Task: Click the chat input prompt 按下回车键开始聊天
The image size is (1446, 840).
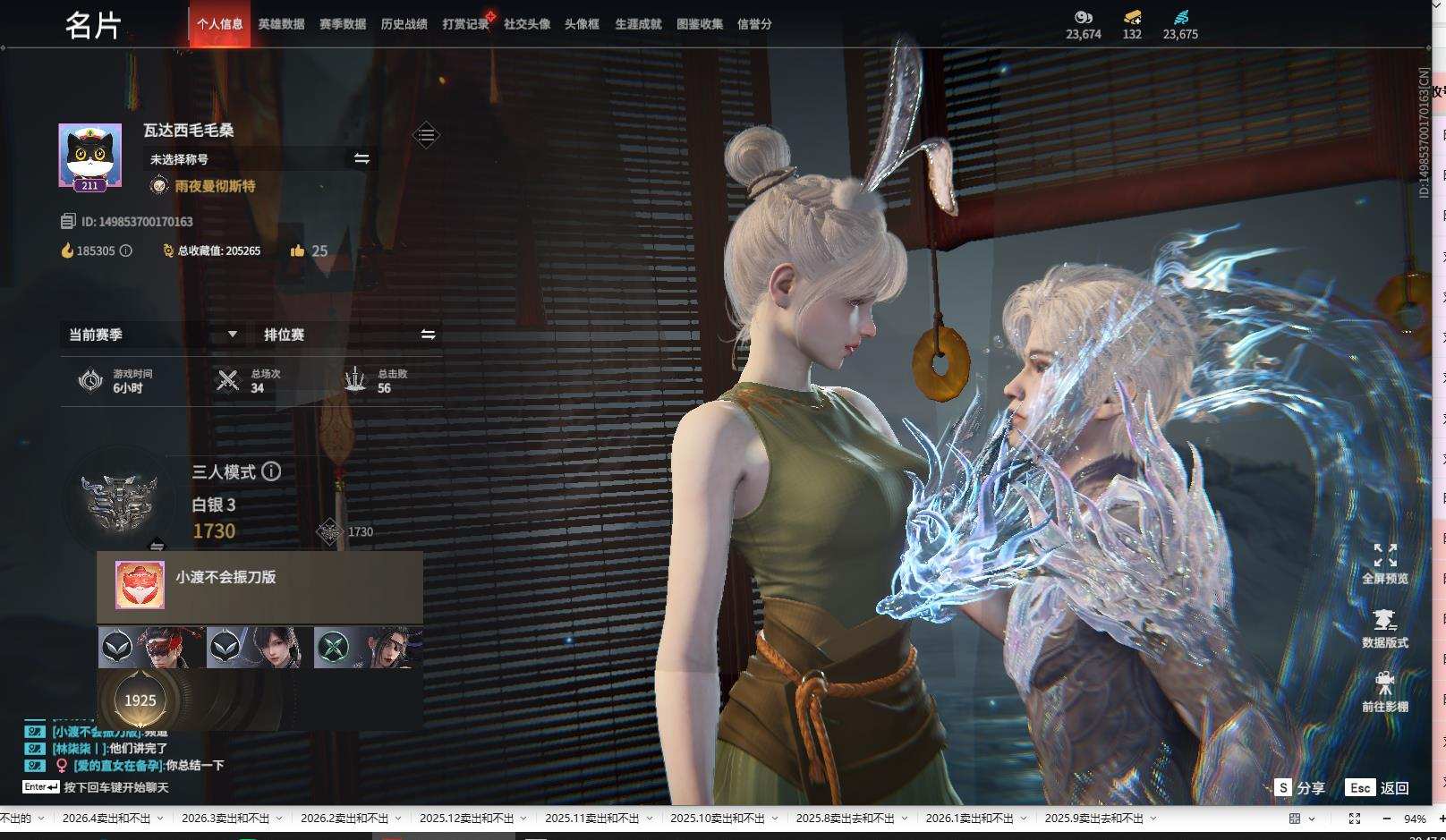Action: tap(116, 787)
